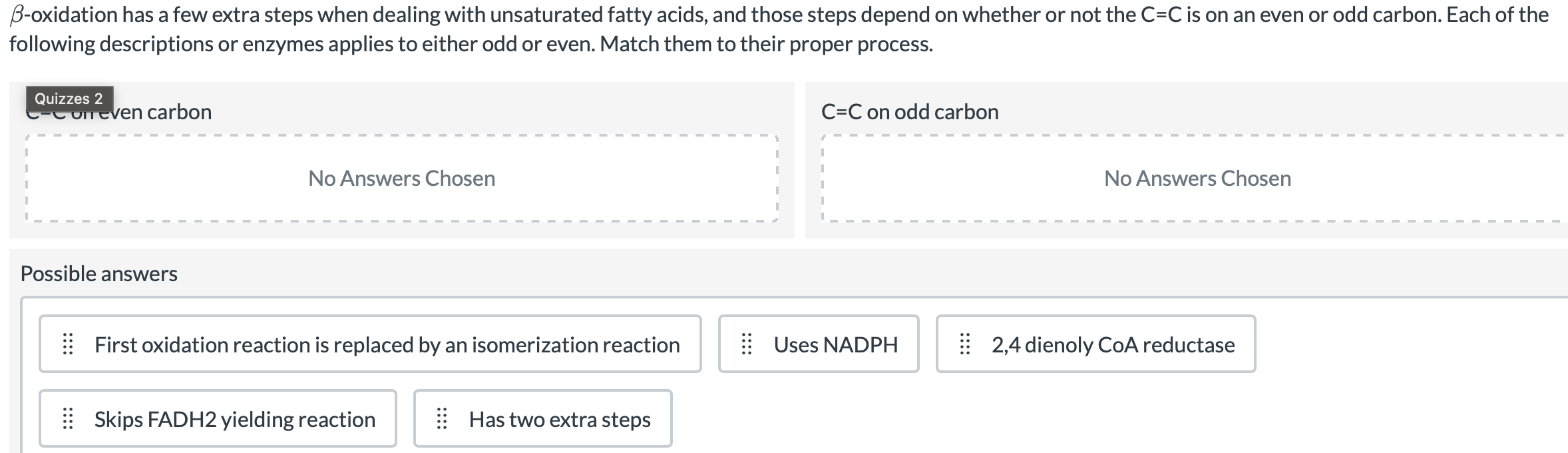Click the dashed border of the even carbon zone
This screenshot has width=1568, height=453.
click(x=401, y=135)
